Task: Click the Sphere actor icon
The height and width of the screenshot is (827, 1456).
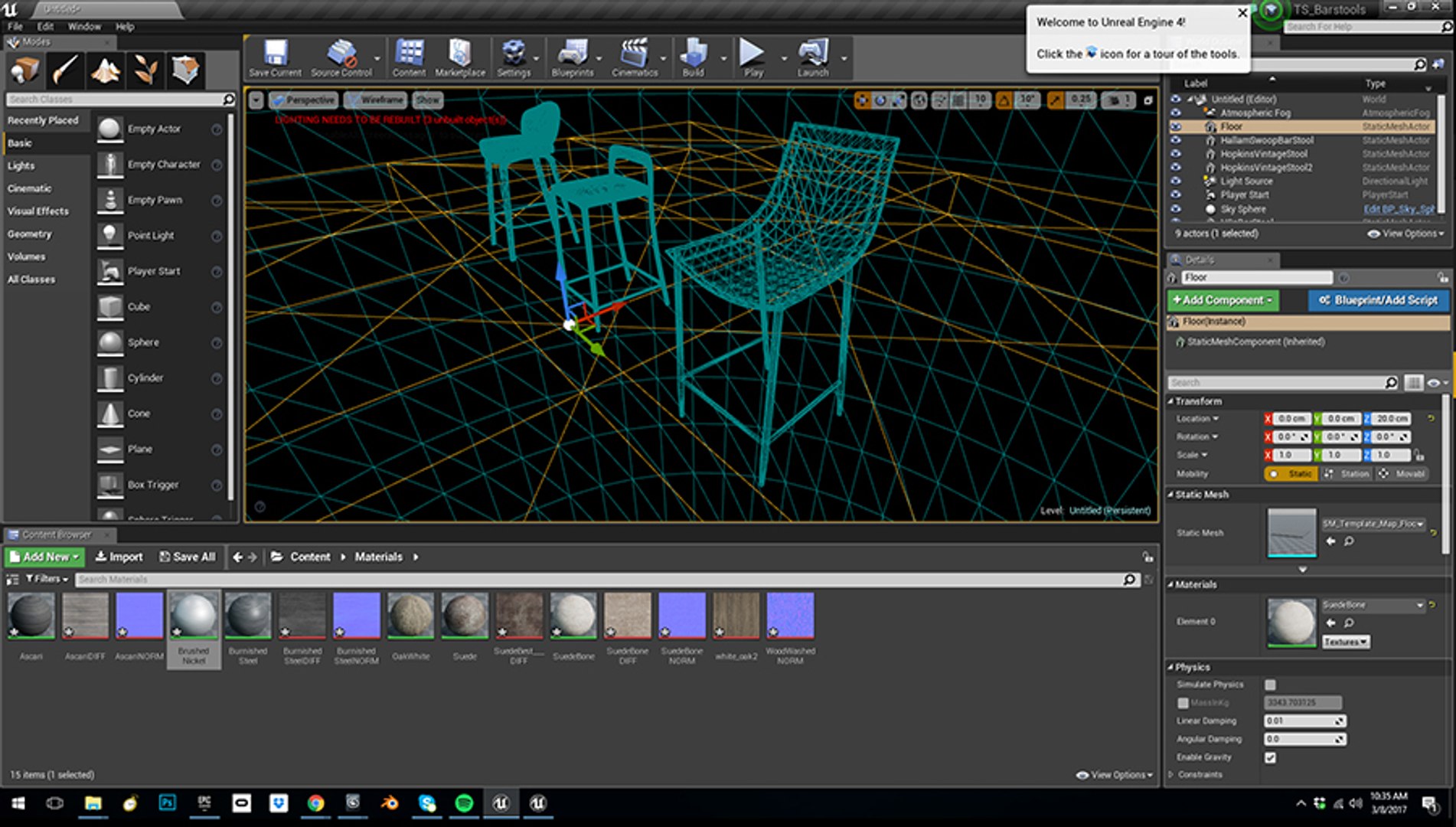Action: coord(110,342)
